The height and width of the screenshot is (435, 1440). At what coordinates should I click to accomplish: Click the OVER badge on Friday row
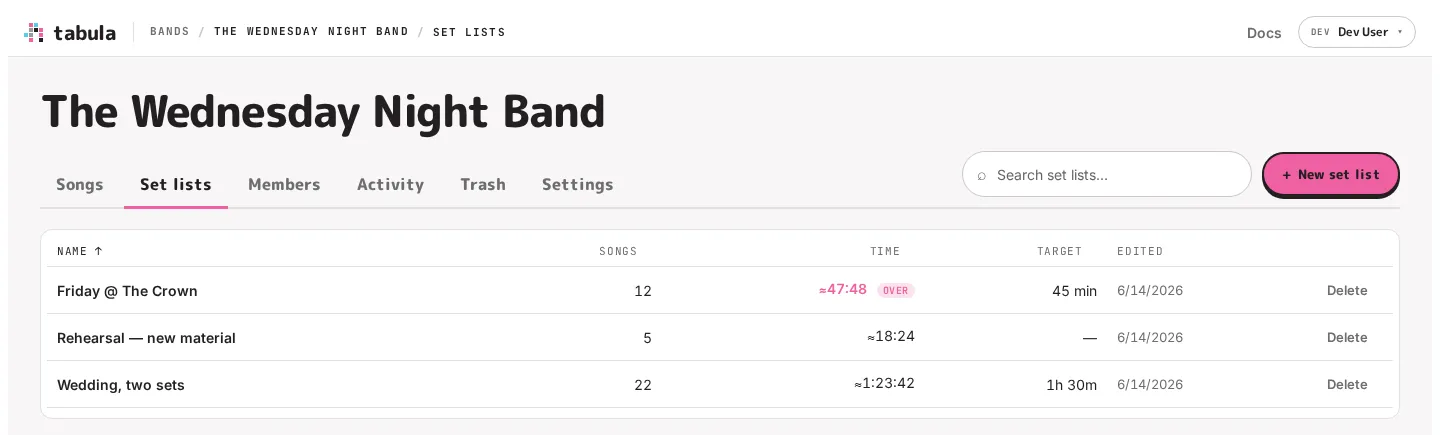(x=896, y=291)
